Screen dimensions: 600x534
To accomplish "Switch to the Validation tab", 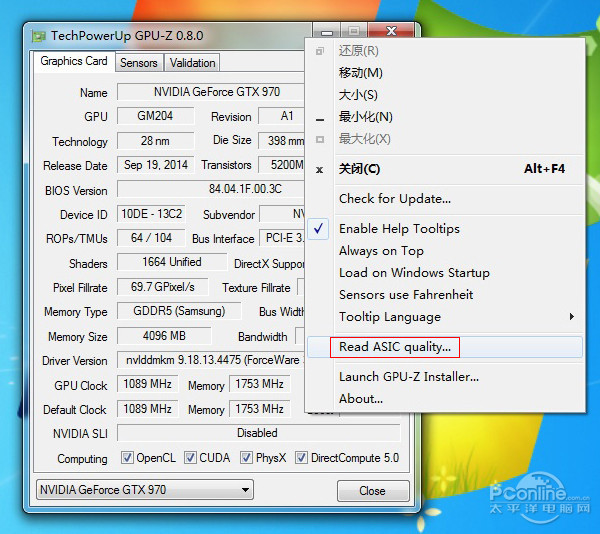I will pyautogui.click(x=192, y=63).
